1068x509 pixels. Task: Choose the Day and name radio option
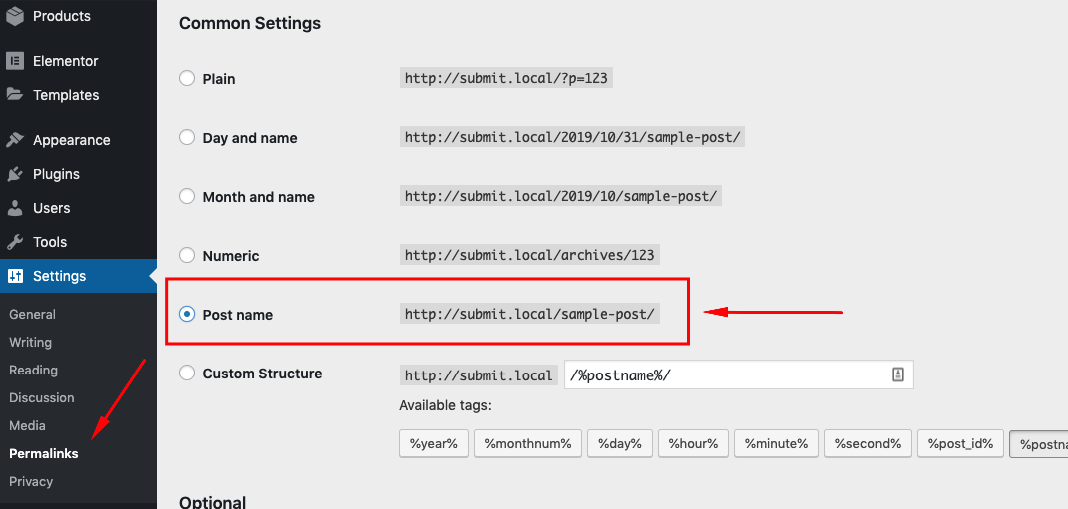pos(187,137)
